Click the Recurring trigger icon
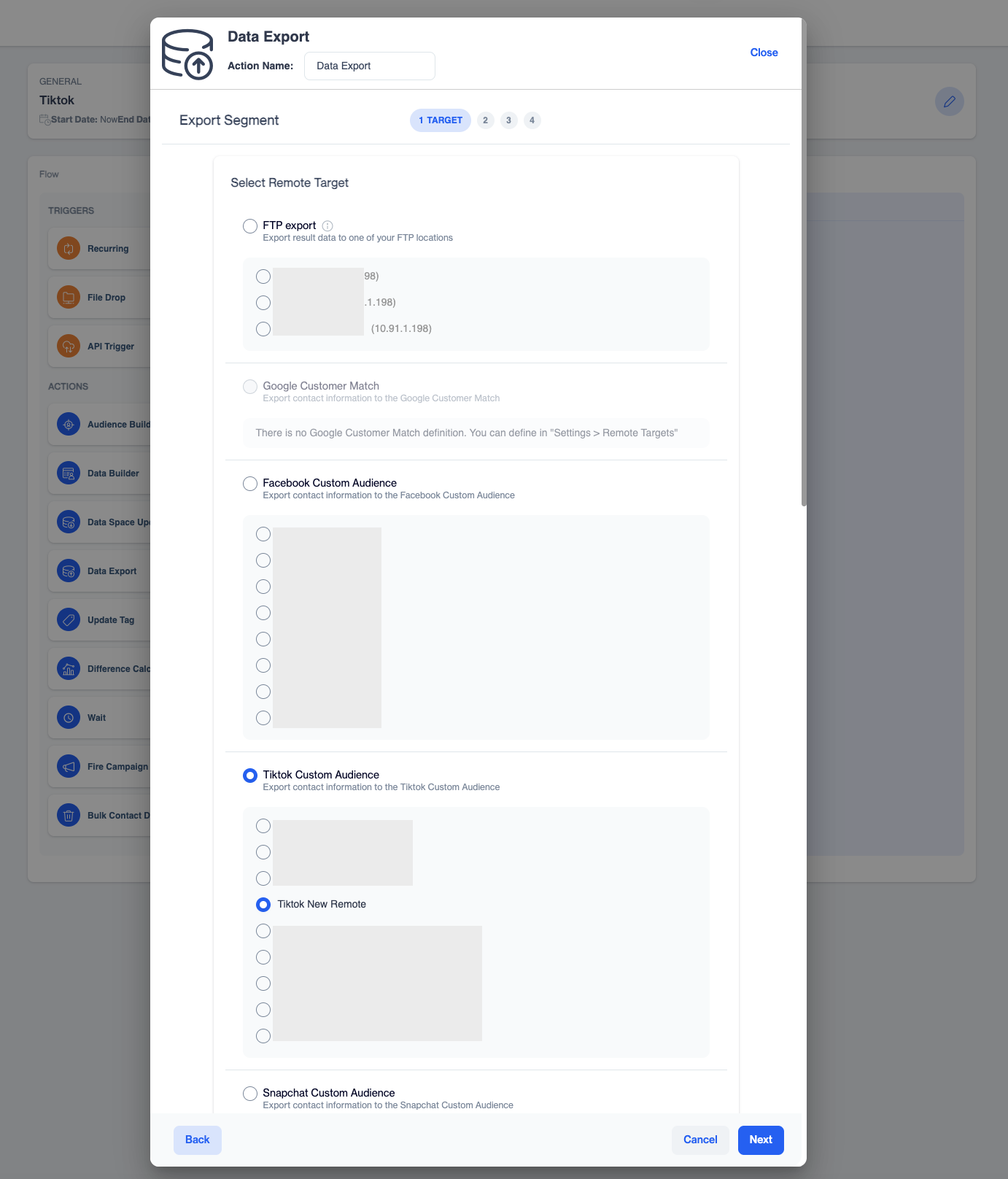The height and width of the screenshot is (1179, 1008). (69, 249)
